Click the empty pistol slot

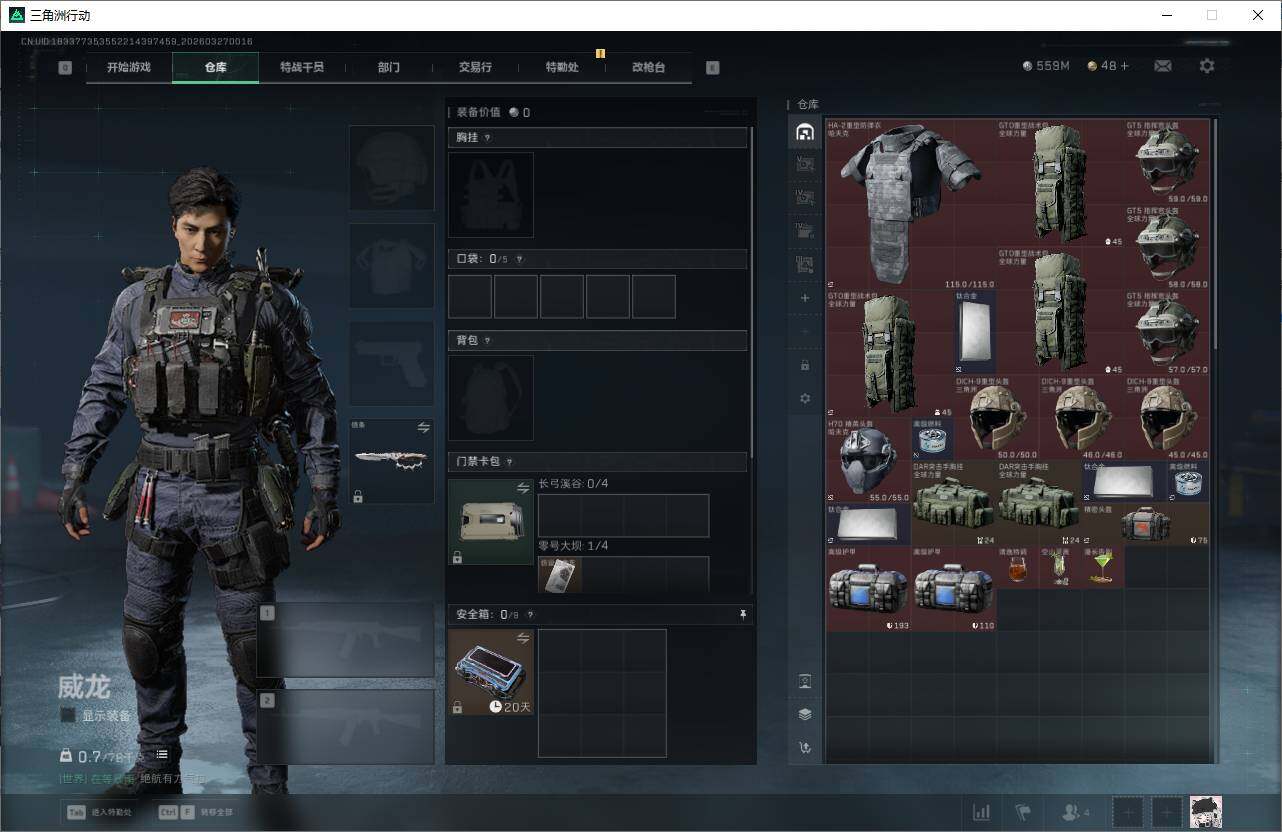(x=391, y=363)
